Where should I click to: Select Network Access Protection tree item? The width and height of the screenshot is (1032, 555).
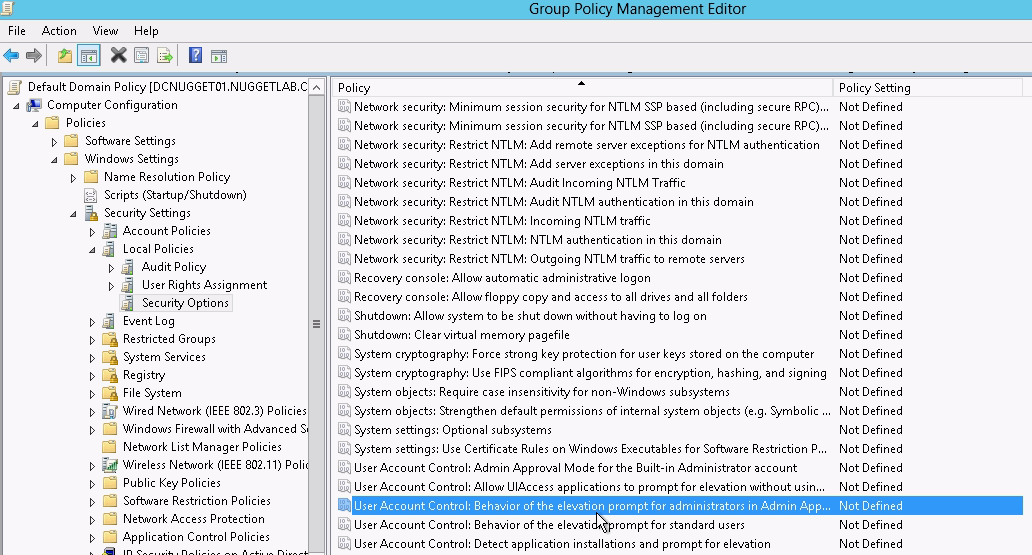(194, 519)
